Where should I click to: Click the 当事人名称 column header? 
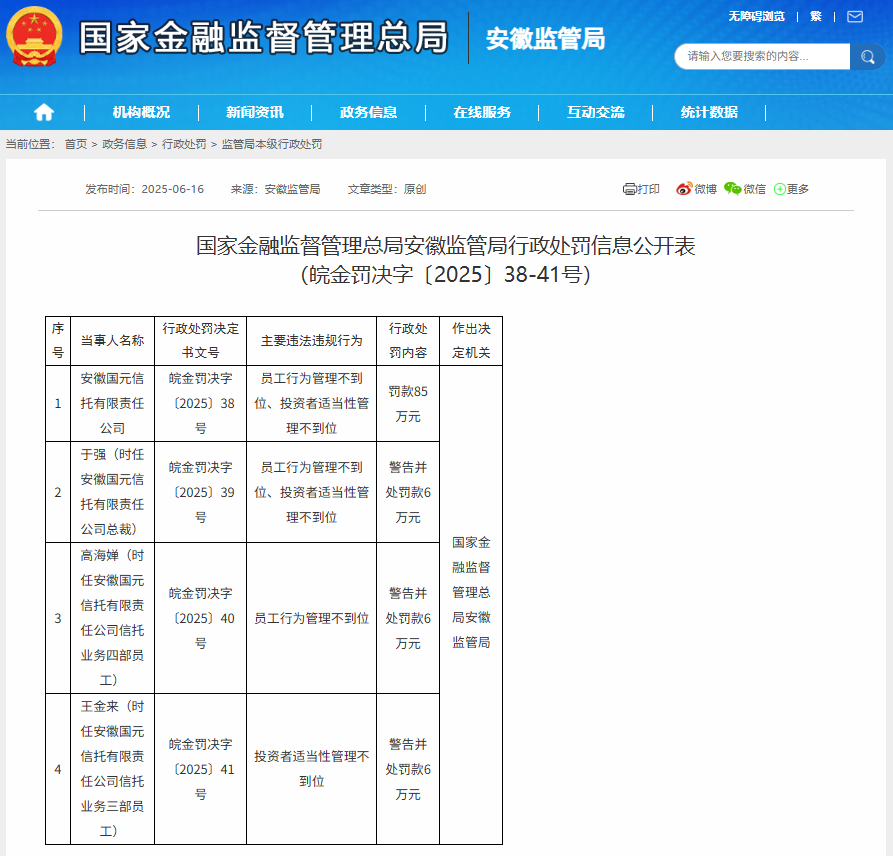[112, 341]
